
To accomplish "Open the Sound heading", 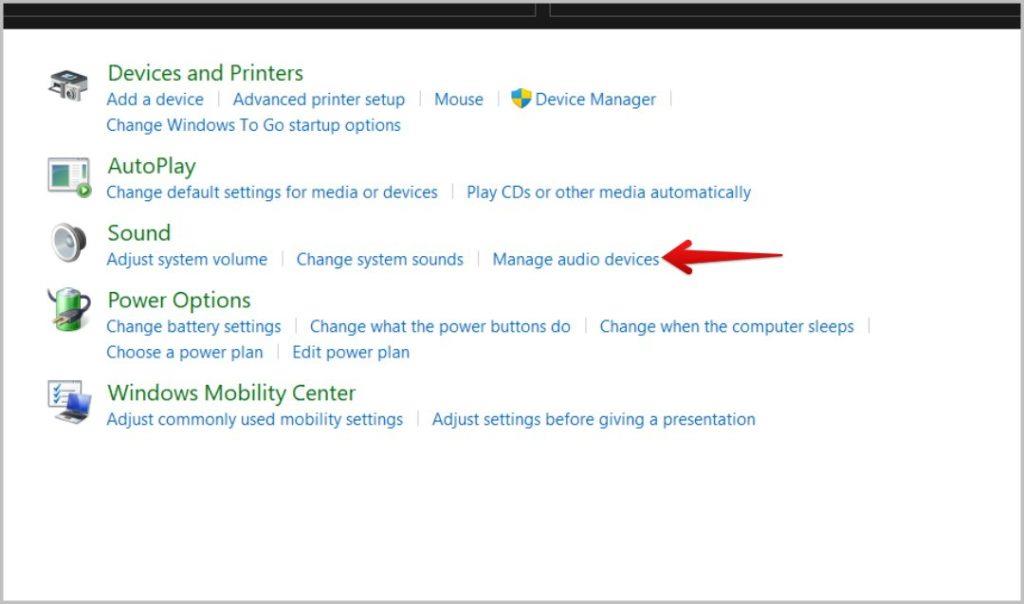I will [138, 233].
